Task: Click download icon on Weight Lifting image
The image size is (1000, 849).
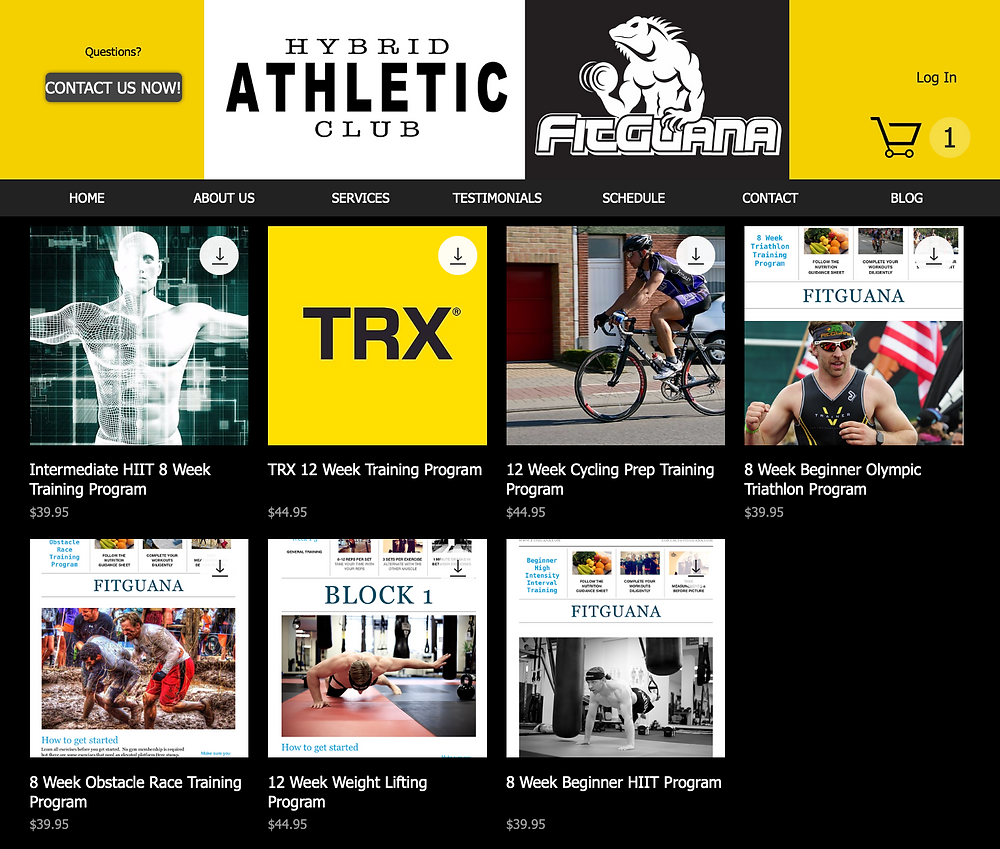Action: point(458,568)
